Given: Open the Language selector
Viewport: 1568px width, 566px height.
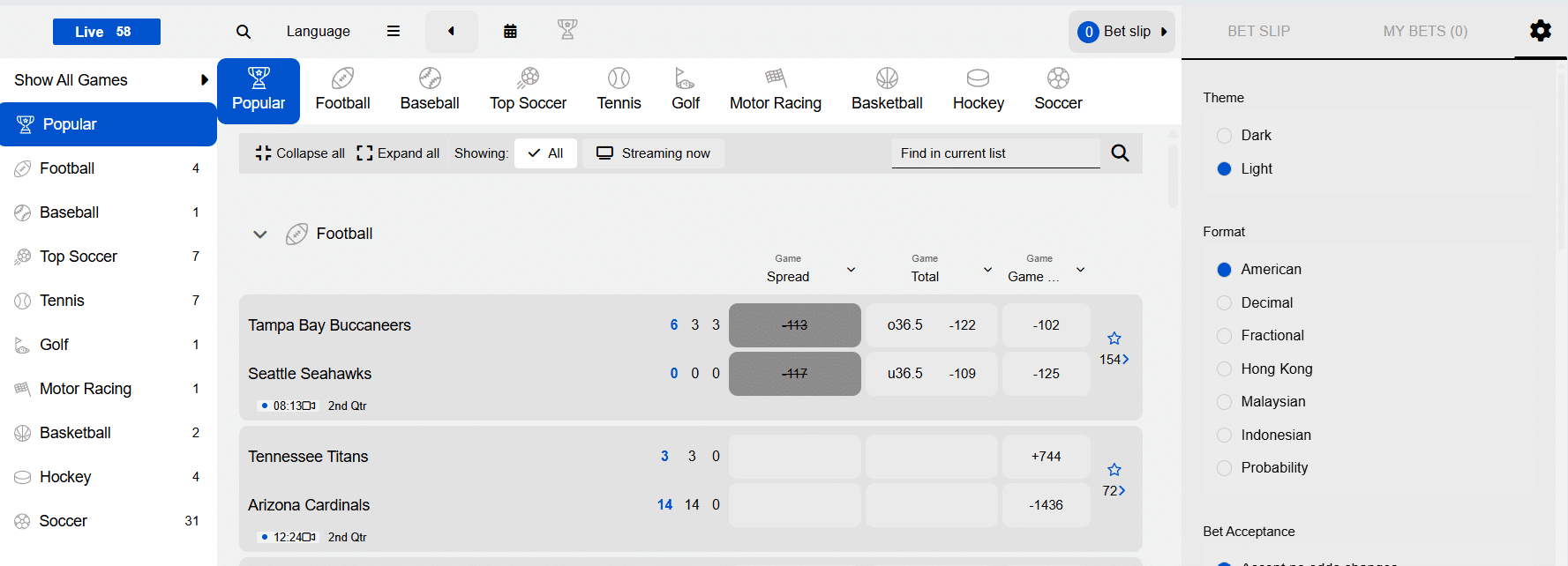Looking at the screenshot, I should coord(319,32).
